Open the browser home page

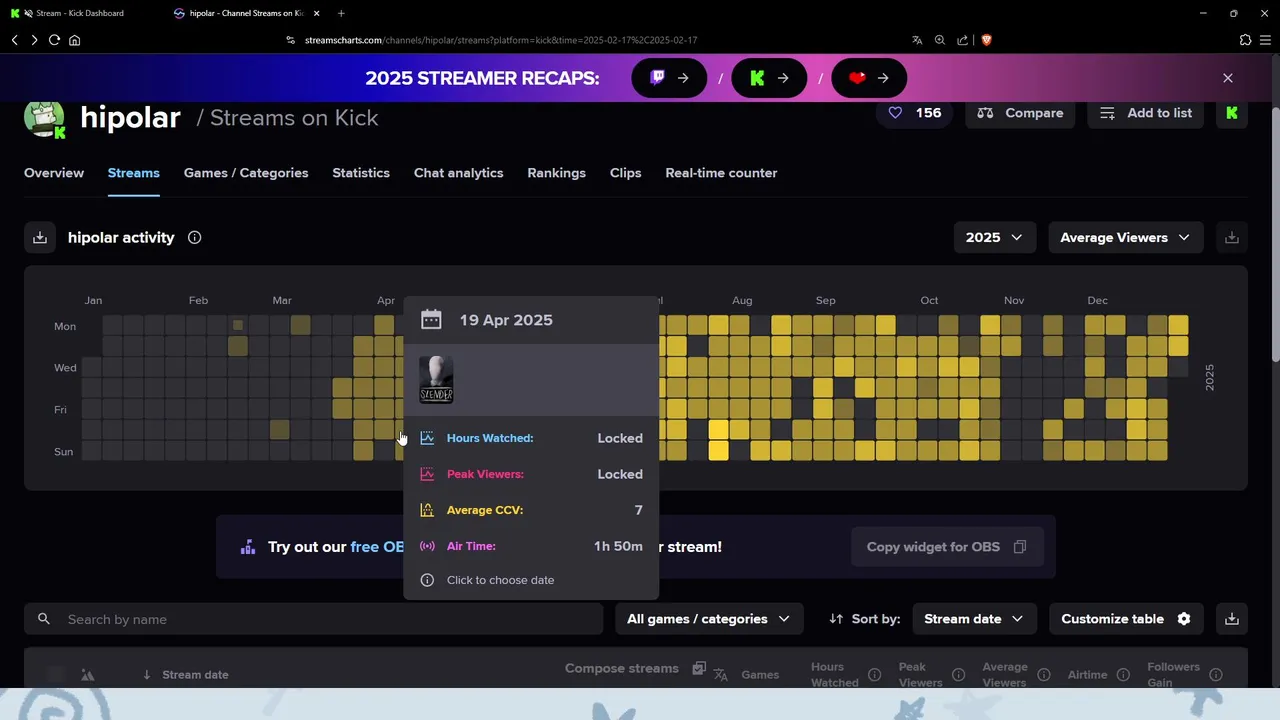point(74,40)
